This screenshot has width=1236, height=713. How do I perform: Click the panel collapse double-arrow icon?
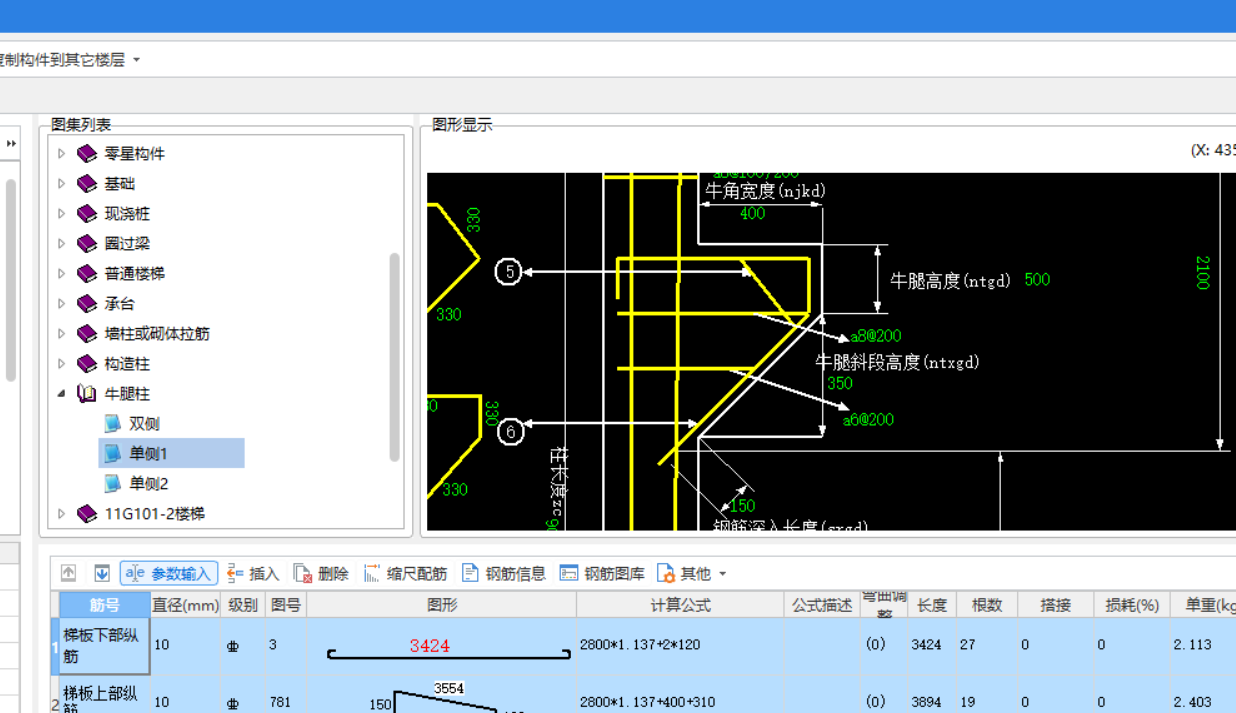11,144
